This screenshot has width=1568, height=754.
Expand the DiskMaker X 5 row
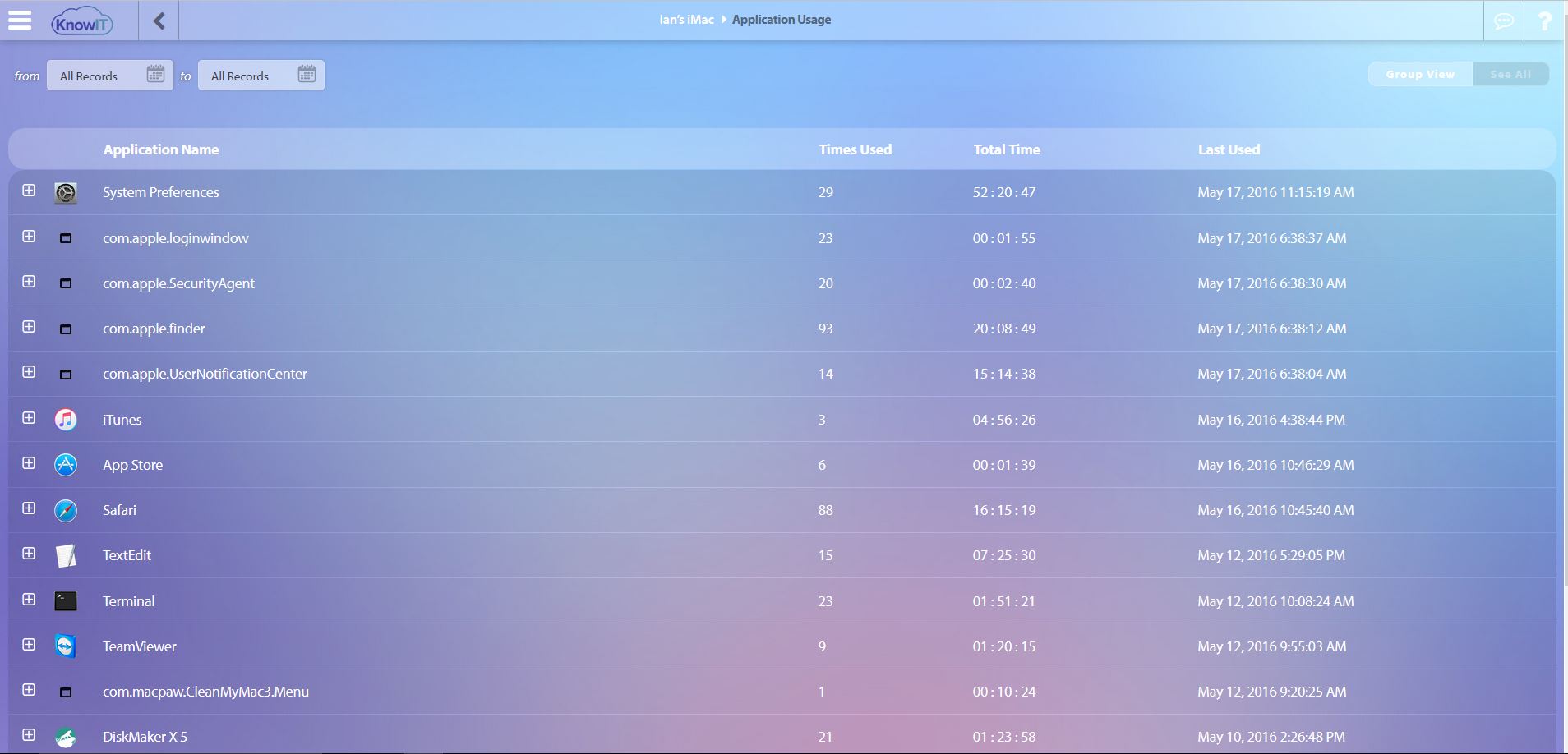(x=29, y=735)
